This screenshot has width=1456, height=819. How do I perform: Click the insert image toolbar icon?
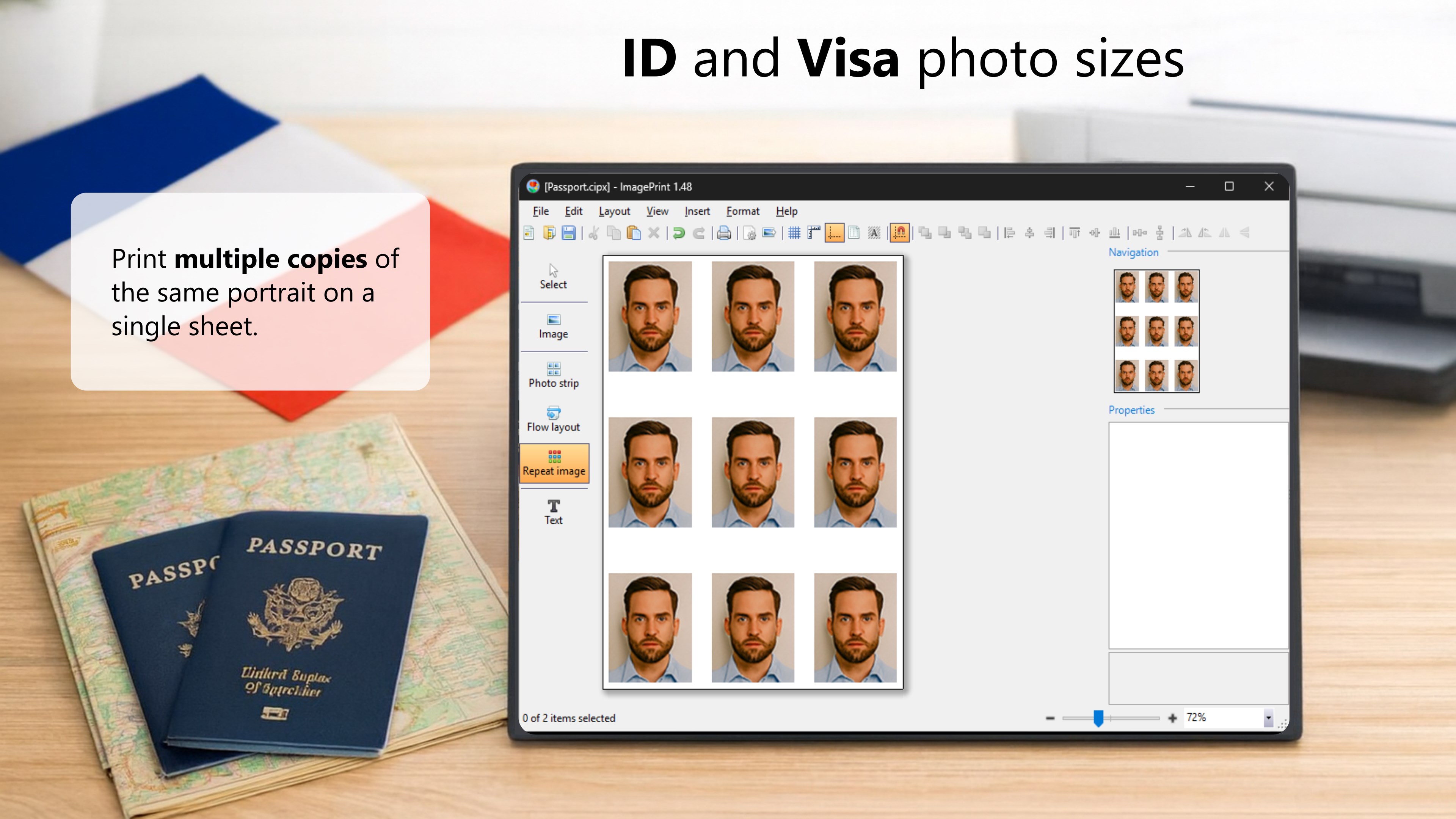pyautogui.click(x=769, y=233)
